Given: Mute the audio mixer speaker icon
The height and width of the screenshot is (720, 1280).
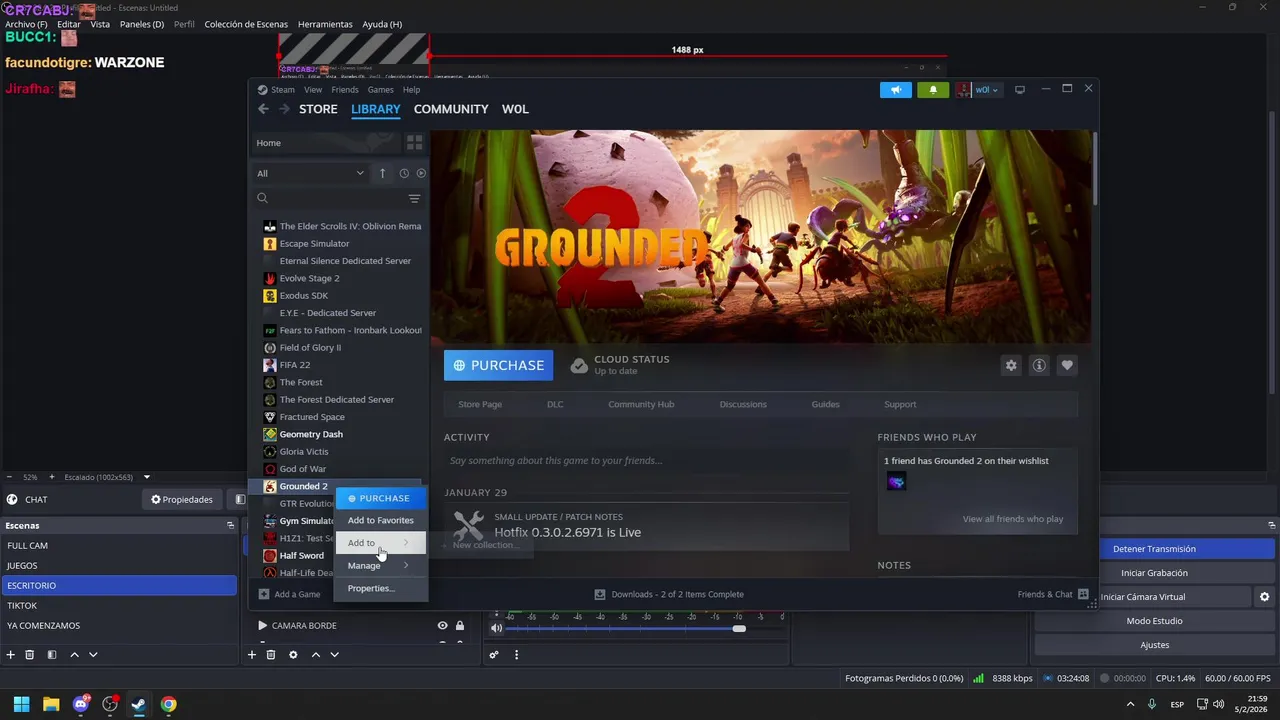Looking at the screenshot, I should click(496, 628).
